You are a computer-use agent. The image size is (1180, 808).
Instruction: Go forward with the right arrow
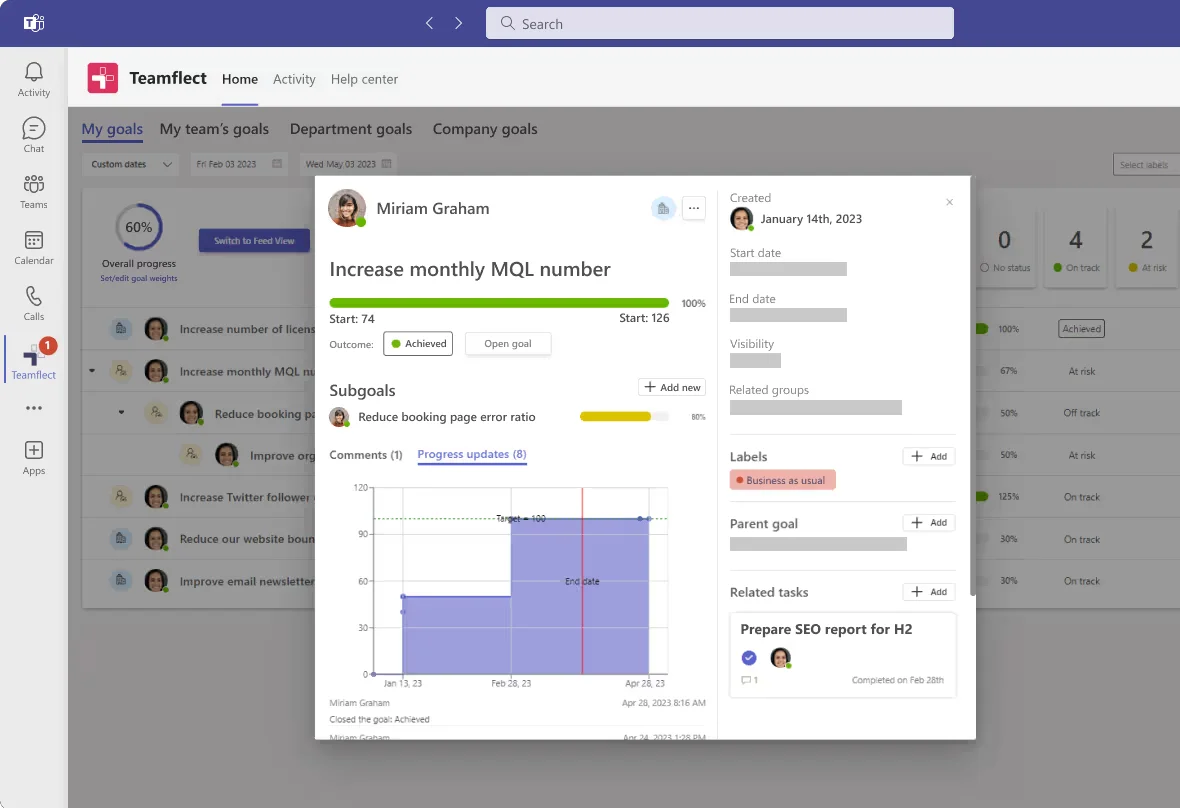coord(458,23)
